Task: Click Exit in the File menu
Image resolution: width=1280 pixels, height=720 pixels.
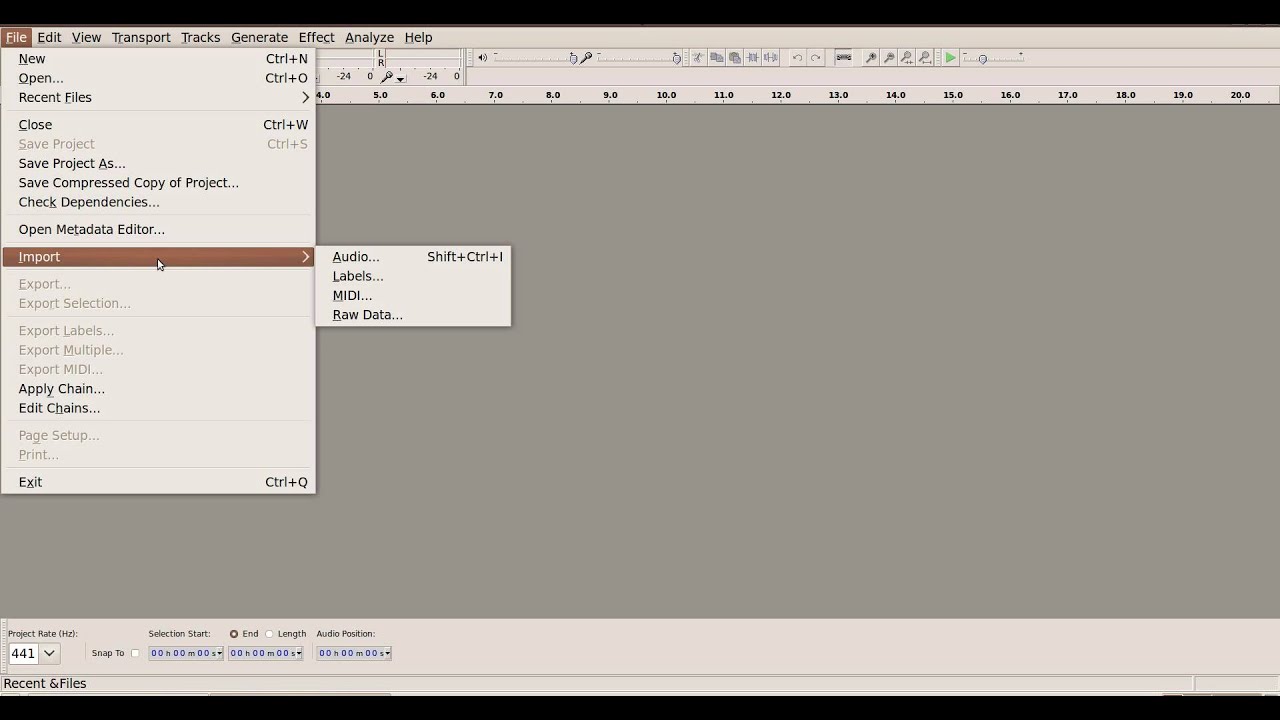Action: click(x=158, y=482)
